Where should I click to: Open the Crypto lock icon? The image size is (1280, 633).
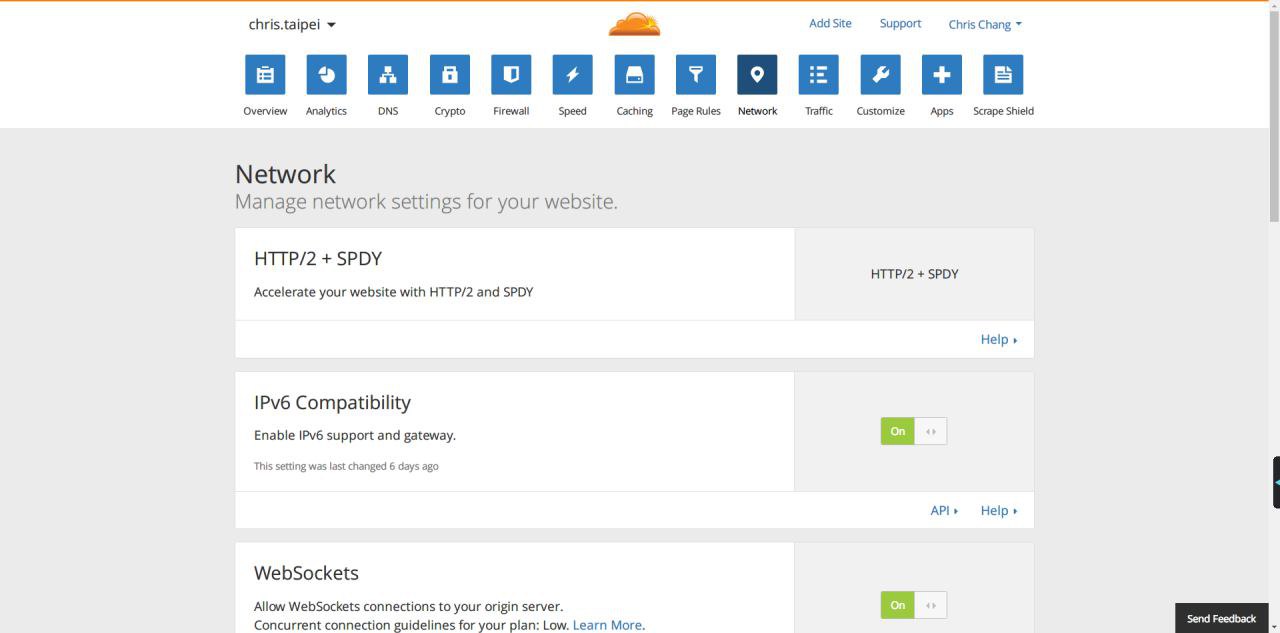click(x=450, y=74)
